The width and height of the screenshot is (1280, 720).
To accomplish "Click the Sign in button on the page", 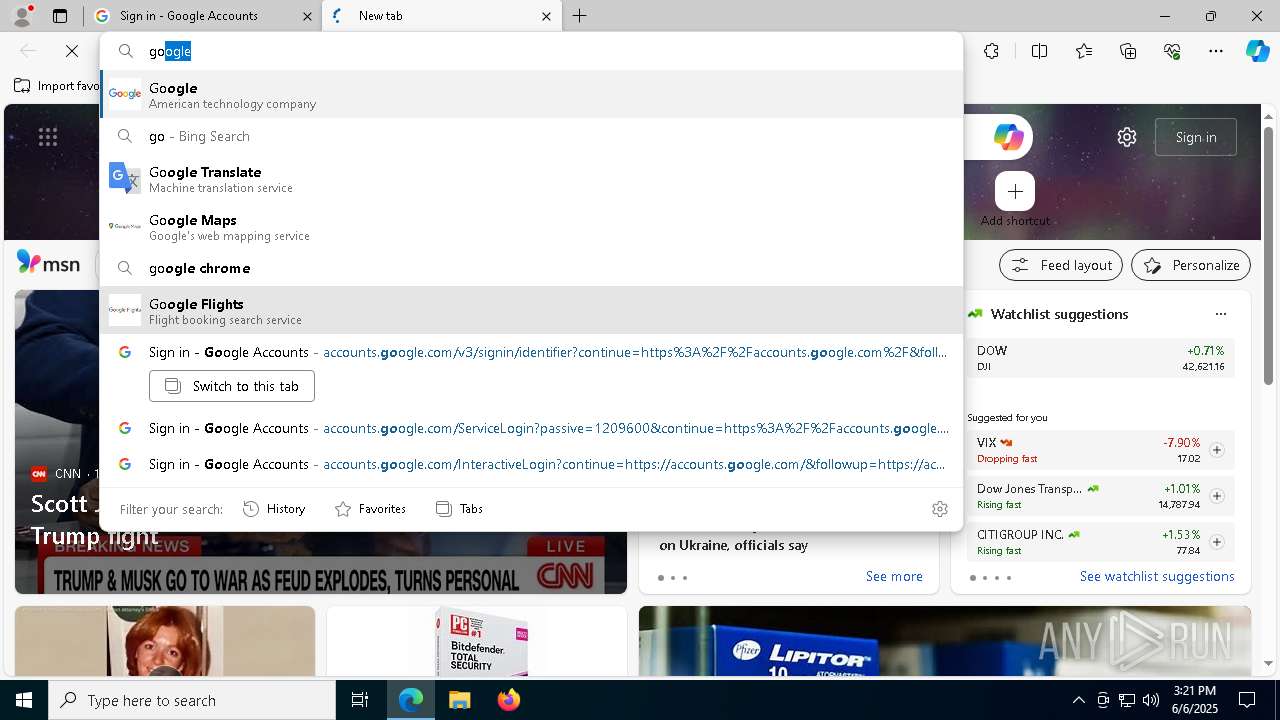I will pyautogui.click(x=1196, y=137).
